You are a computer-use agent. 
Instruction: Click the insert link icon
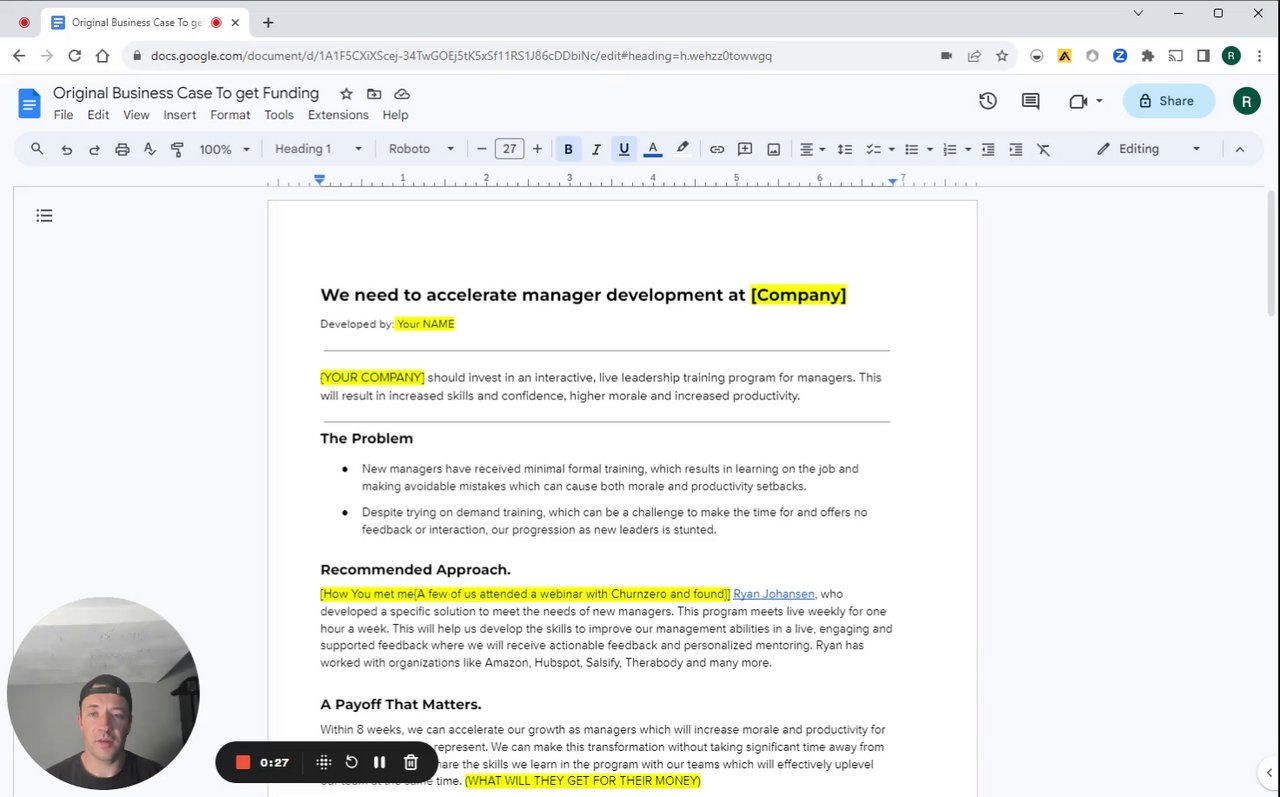click(x=717, y=149)
